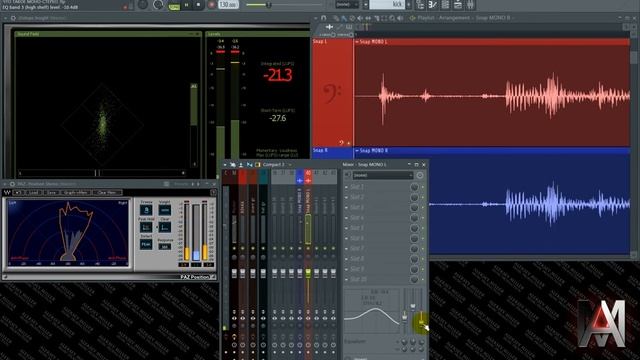Click the Response value field in PAZ Position
640x360 pixels.
[x=164, y=247]
